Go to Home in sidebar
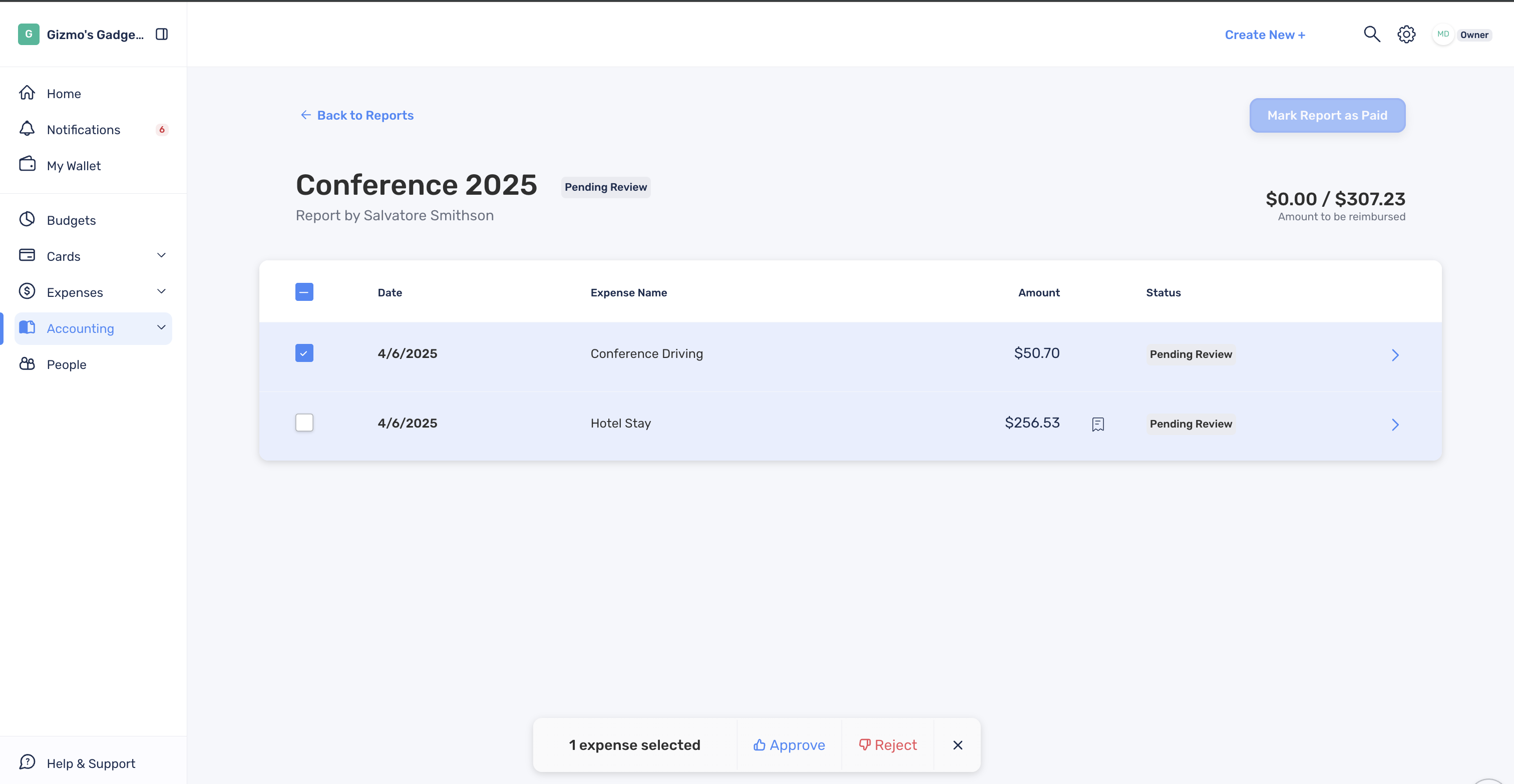 [64, 94]
